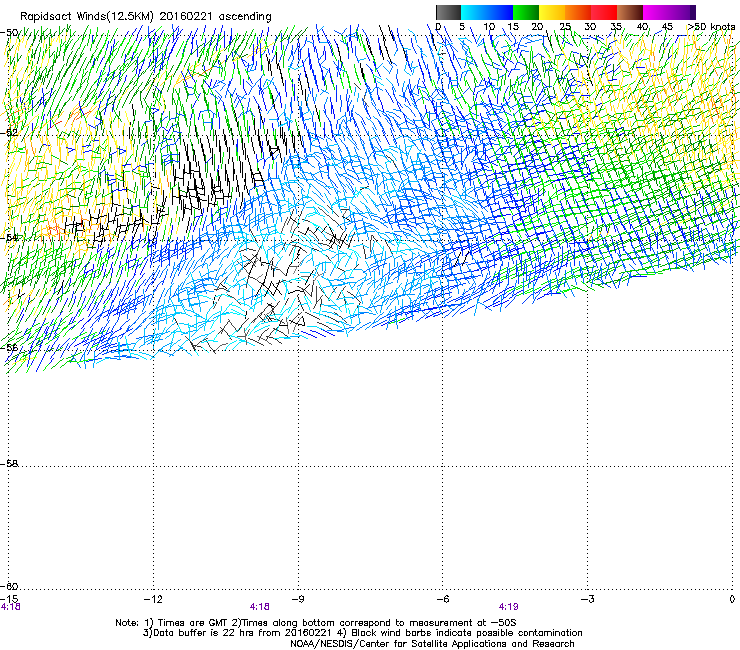Viewport: 740px width, 650px height.
Task: Click the brown 35–40 knots legend swatch
Action: pos(630,12)
